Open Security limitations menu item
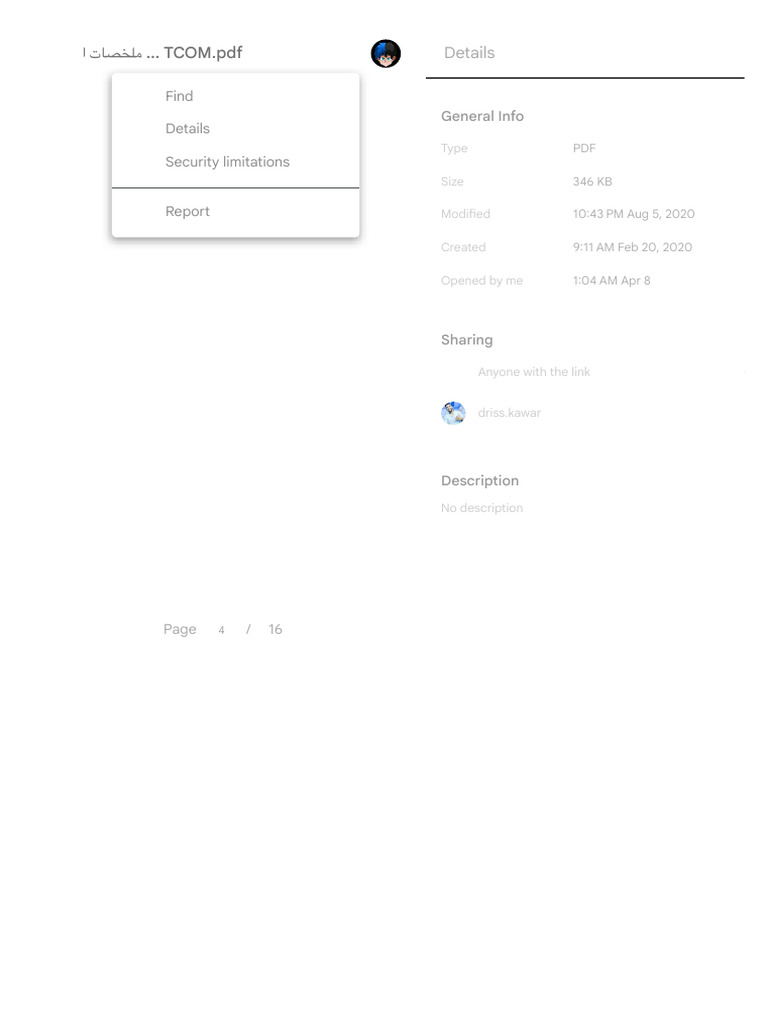This screenshot has height=1024, width=768. 235,162
